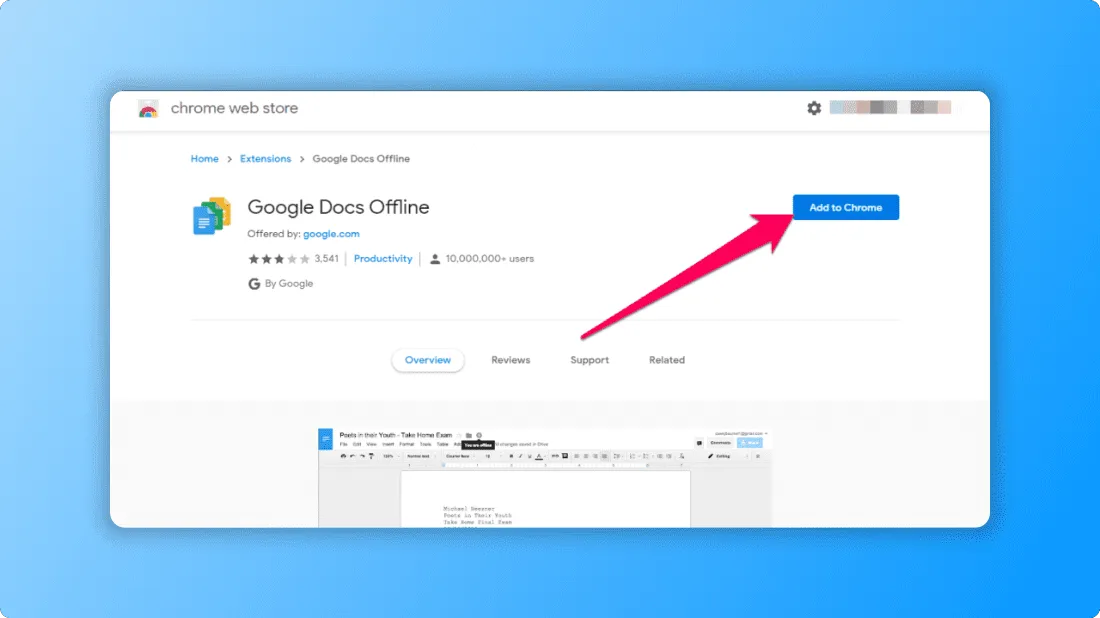1100x618 pixels.
Task: Click the star rating row
Action: click(x=279, y=259)
